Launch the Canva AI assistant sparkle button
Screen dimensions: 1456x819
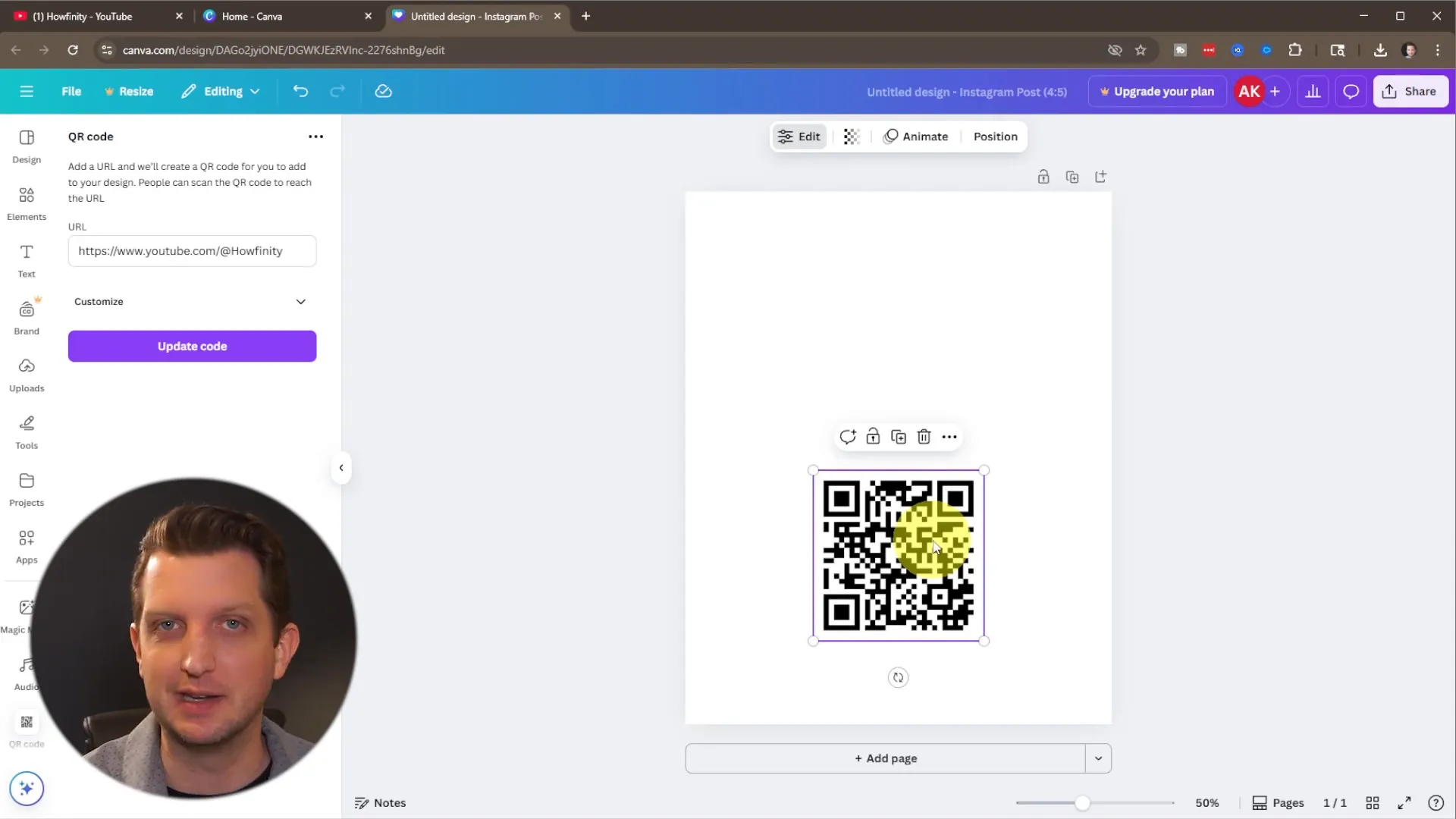27,789
